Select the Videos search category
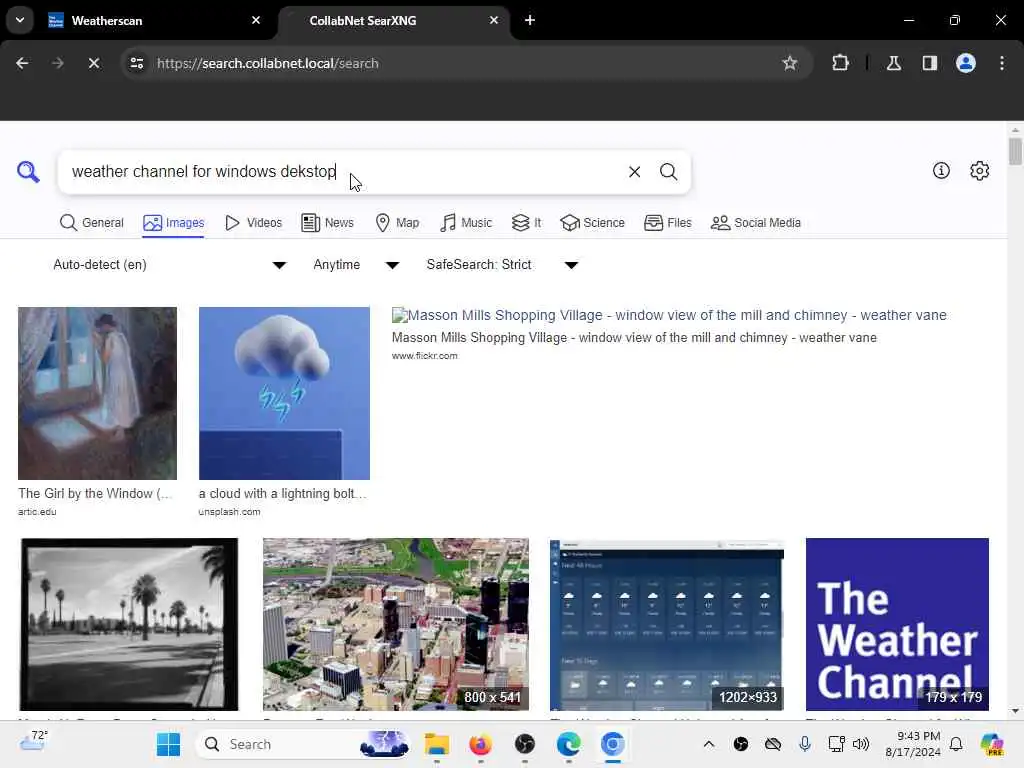This screenshot has height=768, width=1024. tap(253, 223)
